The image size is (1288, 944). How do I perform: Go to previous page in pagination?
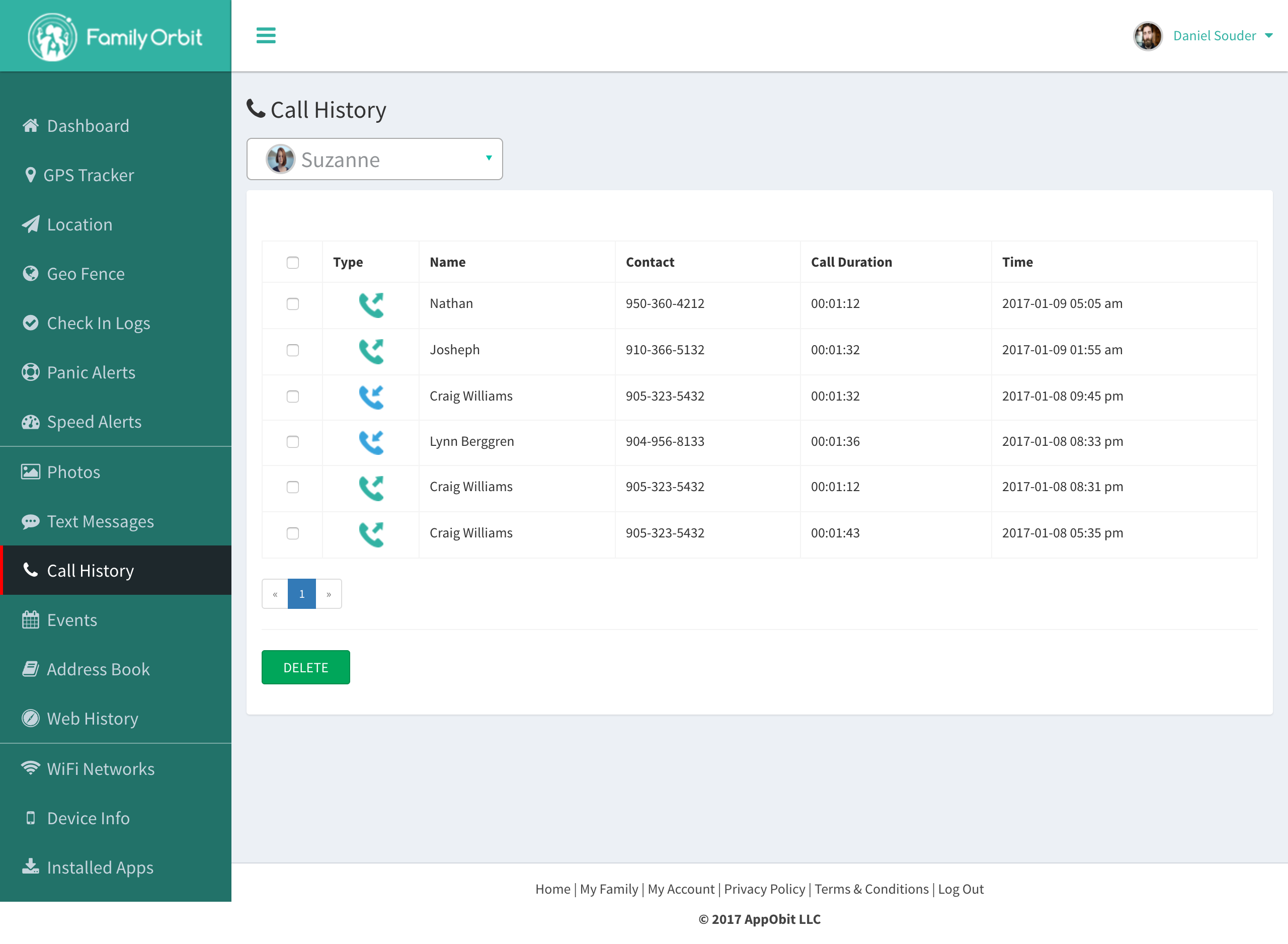point(275,594)
